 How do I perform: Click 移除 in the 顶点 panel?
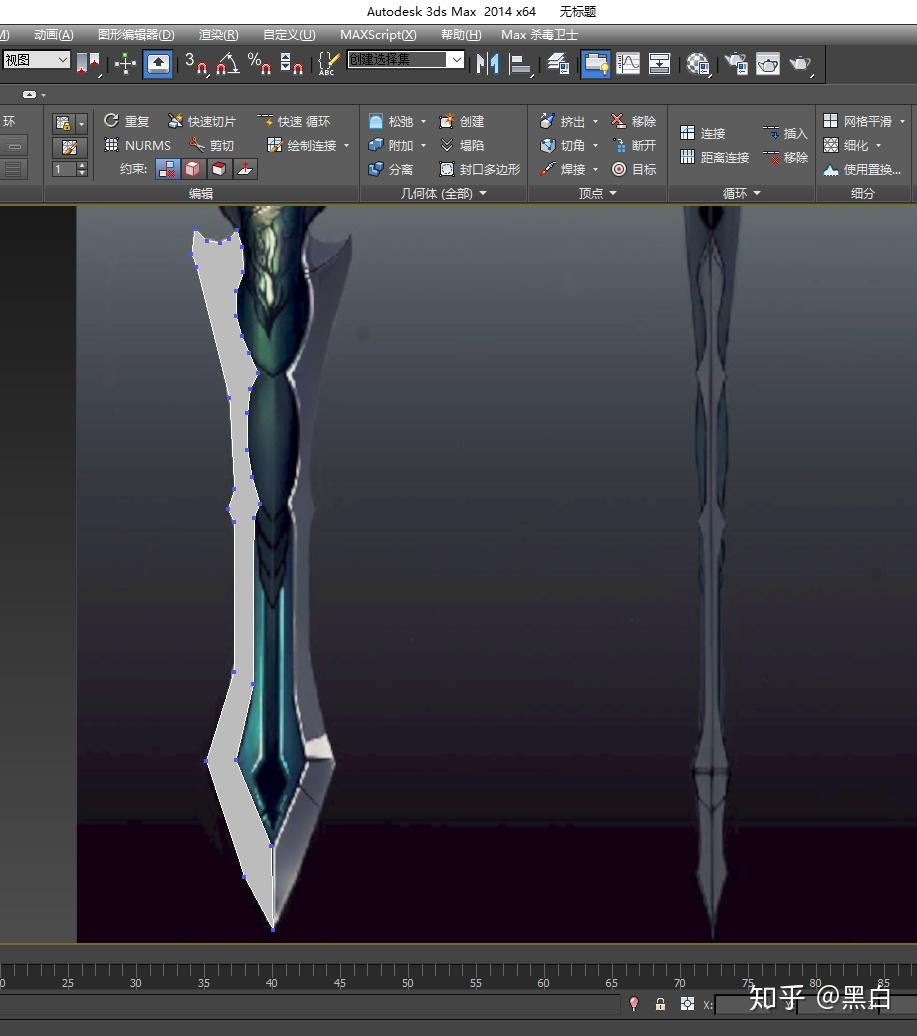633,121
